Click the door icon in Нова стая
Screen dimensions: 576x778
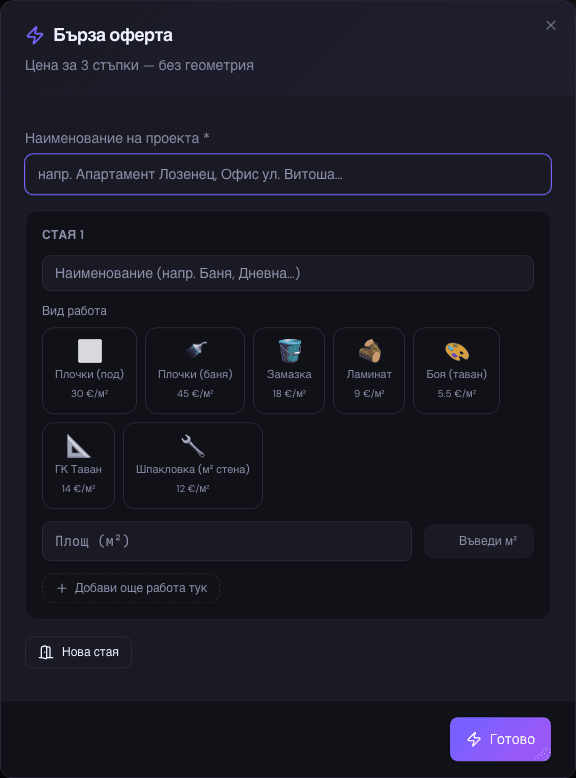[x=46, y=652]
